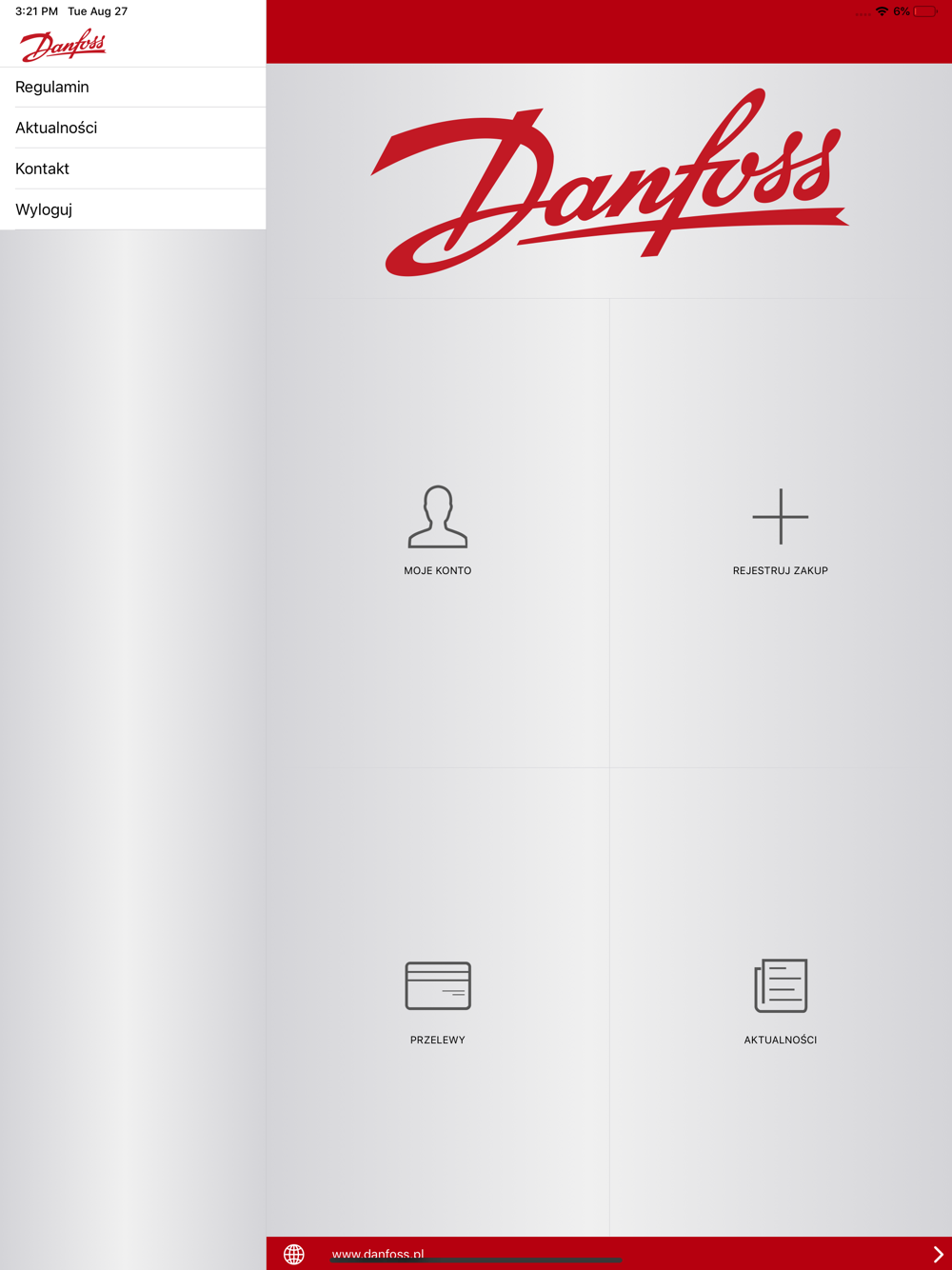Tap the plus icon for Rejestruj Zakup
Screen dimensions: 952x1270
(781, 517)
